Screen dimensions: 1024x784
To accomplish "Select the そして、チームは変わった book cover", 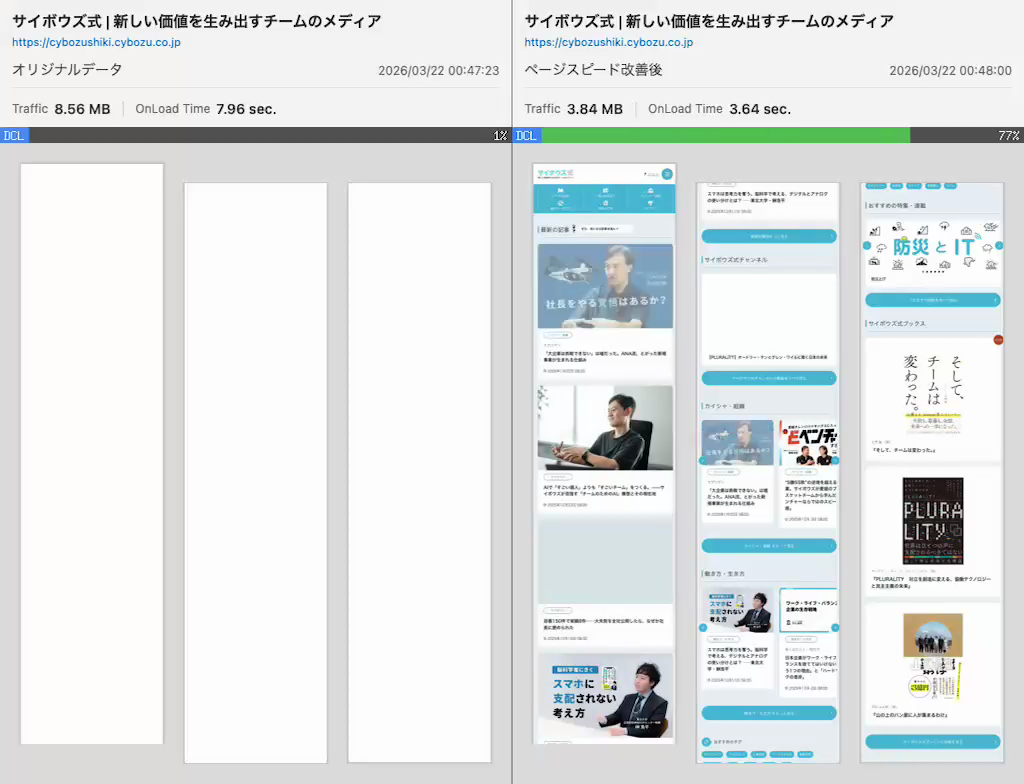I will coord(932,390).
